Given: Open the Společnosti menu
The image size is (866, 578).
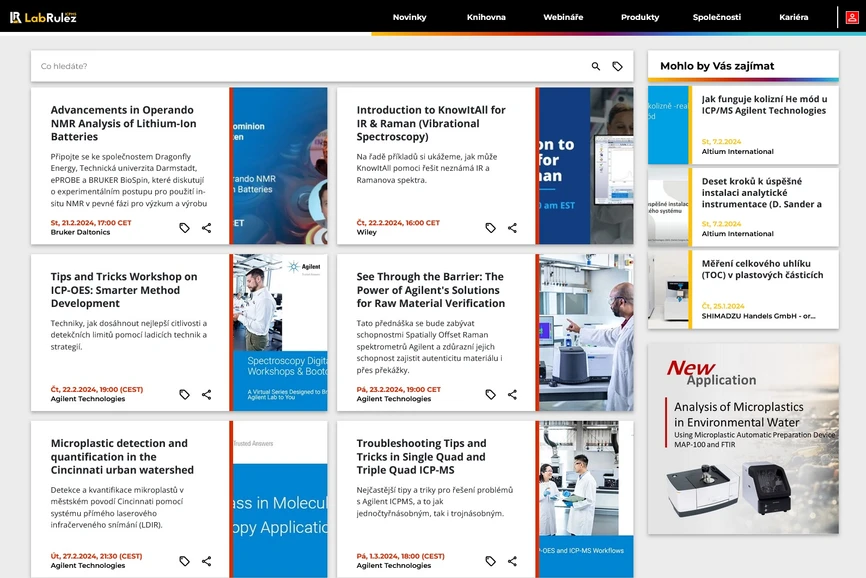Looking at the screenshot, I should pos(717,17).
